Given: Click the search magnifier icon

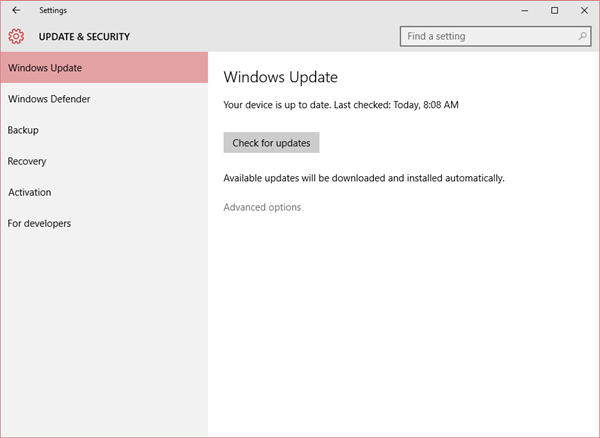Looking at the screenshot, I should coord(582,36).
